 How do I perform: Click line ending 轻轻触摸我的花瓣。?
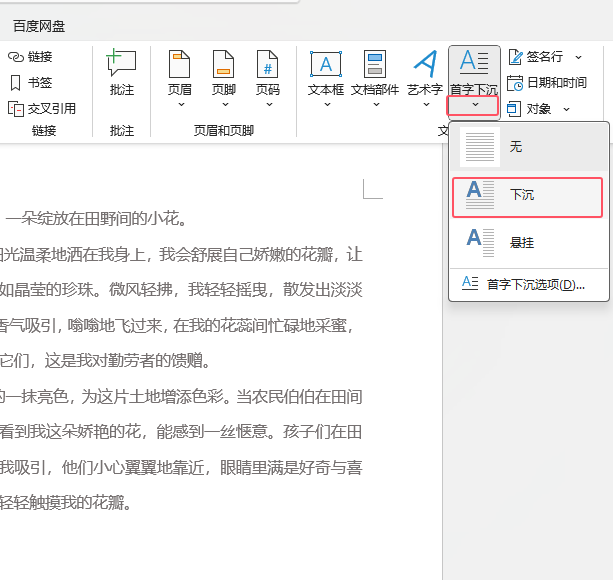click(x=65, y=502)
